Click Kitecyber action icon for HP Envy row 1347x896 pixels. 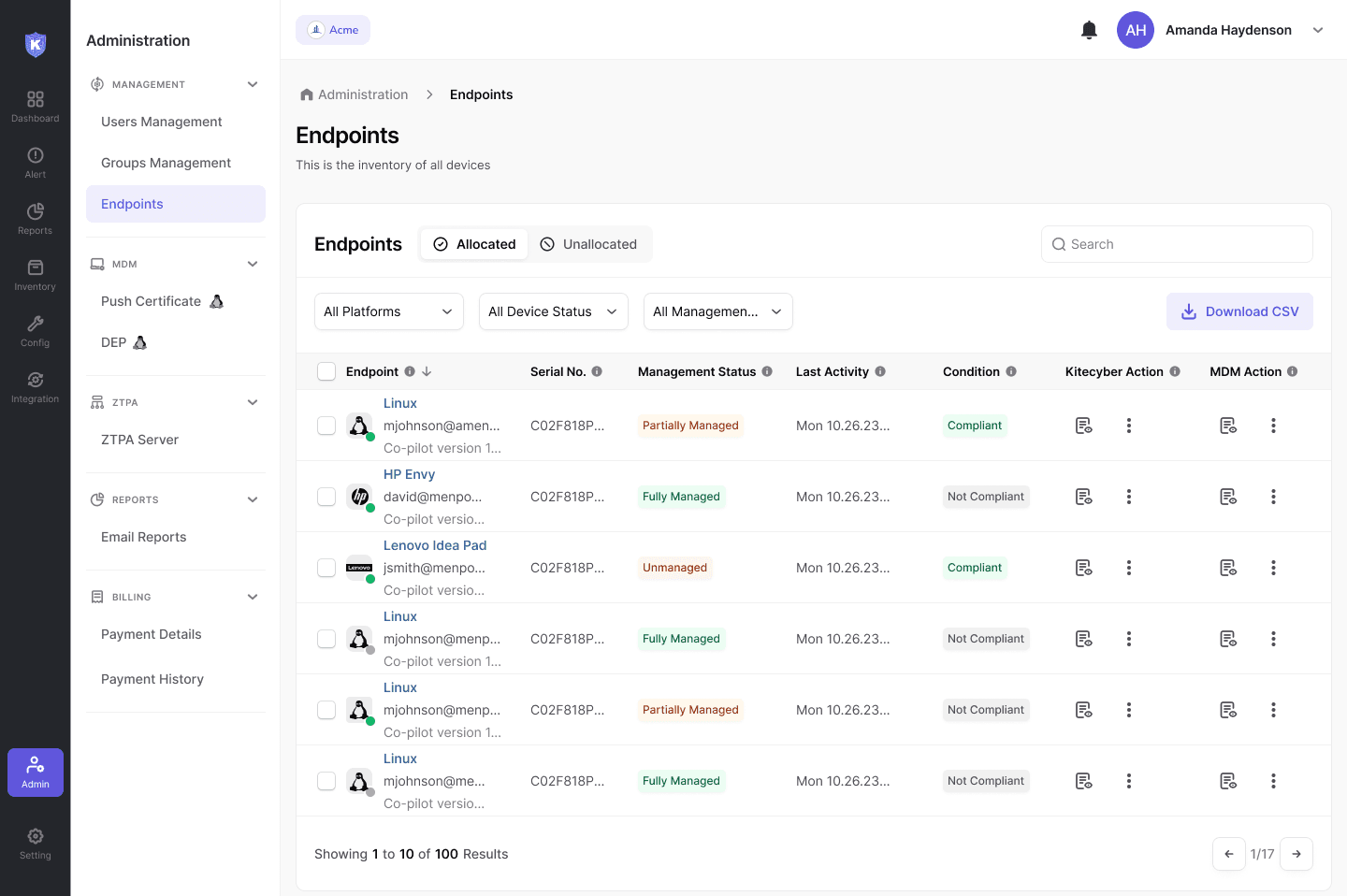pos(1083,497)
